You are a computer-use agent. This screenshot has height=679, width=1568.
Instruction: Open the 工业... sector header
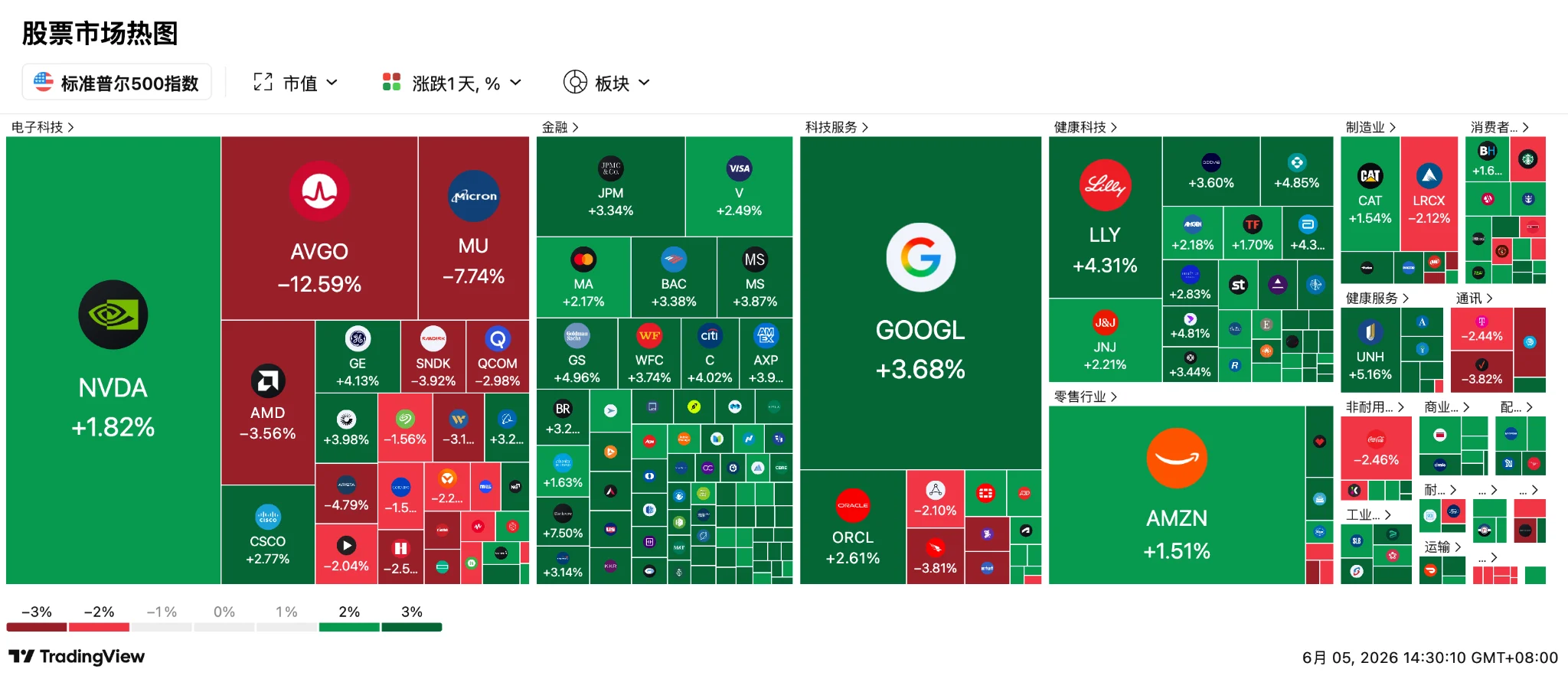point(1369,514)
